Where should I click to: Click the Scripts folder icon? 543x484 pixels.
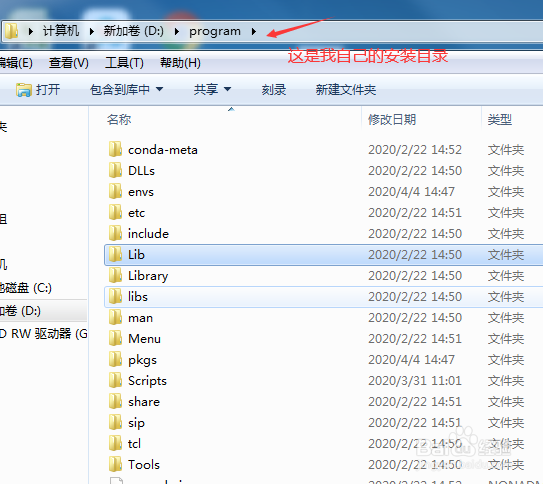click(x=115, y=380)
